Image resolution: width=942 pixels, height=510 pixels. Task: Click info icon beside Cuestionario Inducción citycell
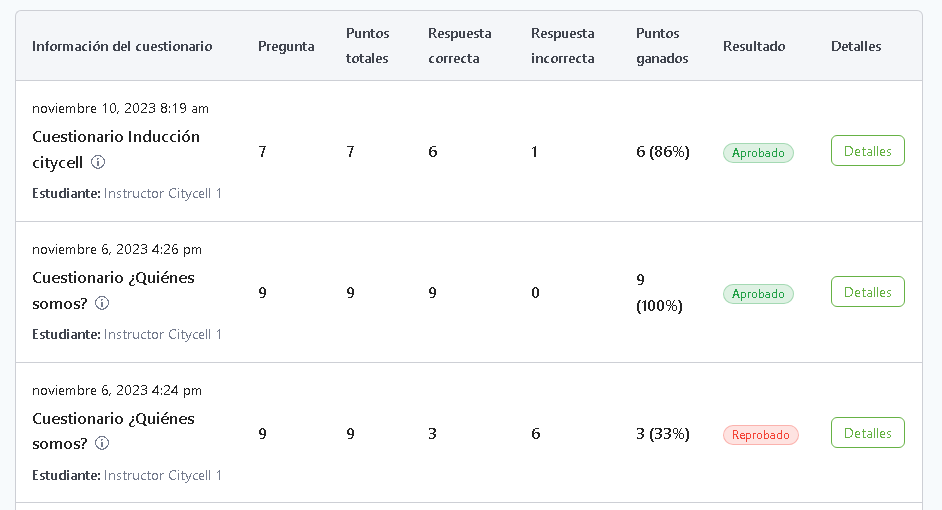[98, 162]
